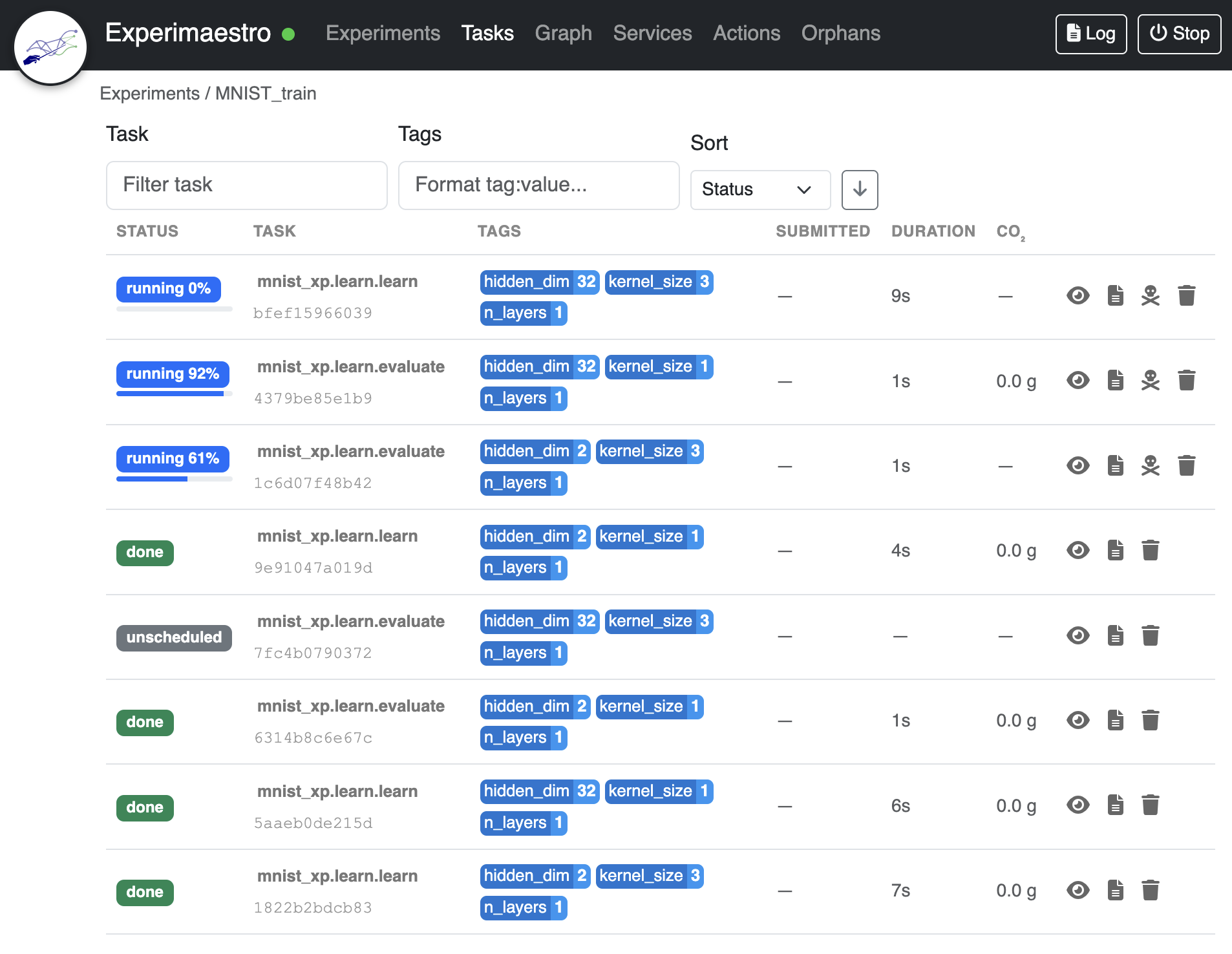View details eye icon for 1822b2bdcb83

[1078, 891]
